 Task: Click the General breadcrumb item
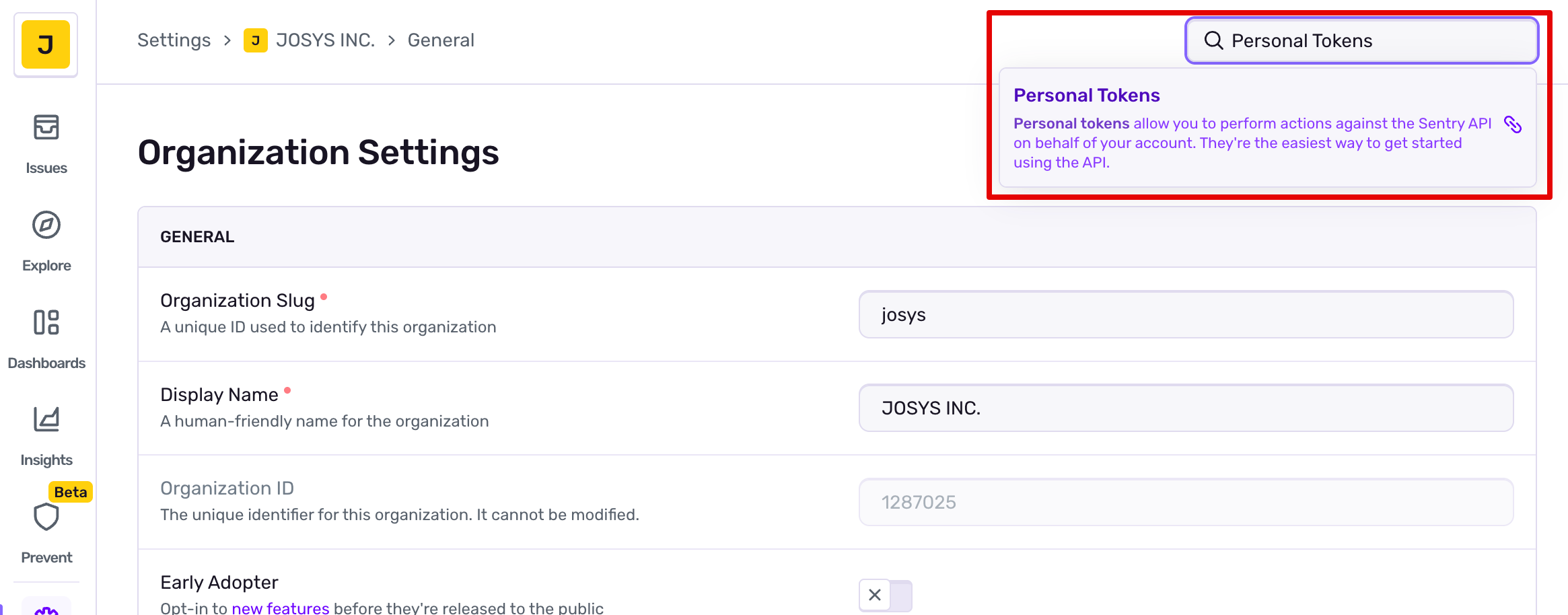pyautogui.click(x=441, y=40)
